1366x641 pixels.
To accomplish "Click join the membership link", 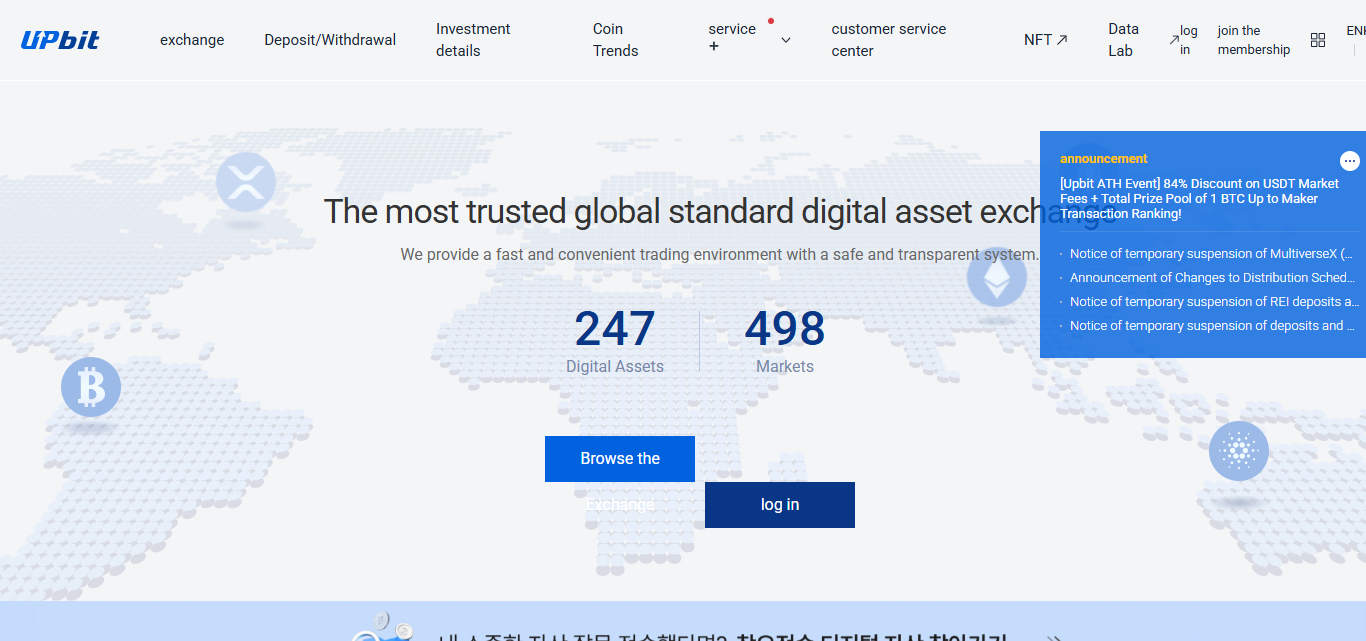I will coord(1254,40).
